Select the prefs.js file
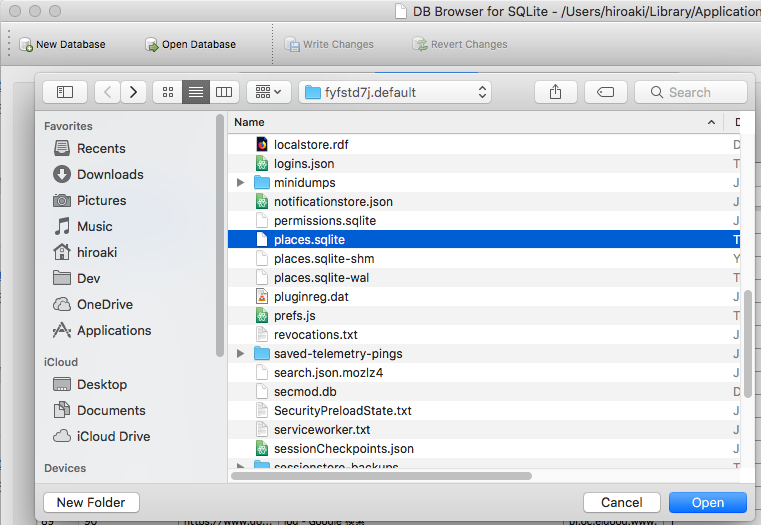Viewport: 761px width, 525px height. click(484, 315)
